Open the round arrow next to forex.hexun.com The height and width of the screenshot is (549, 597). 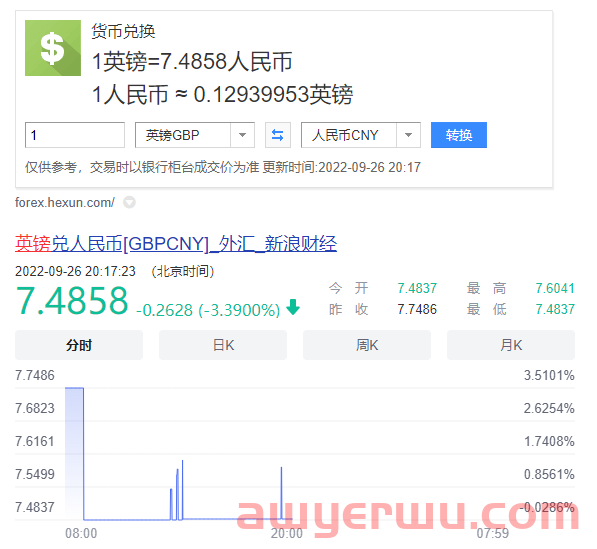tap(129, 202)
